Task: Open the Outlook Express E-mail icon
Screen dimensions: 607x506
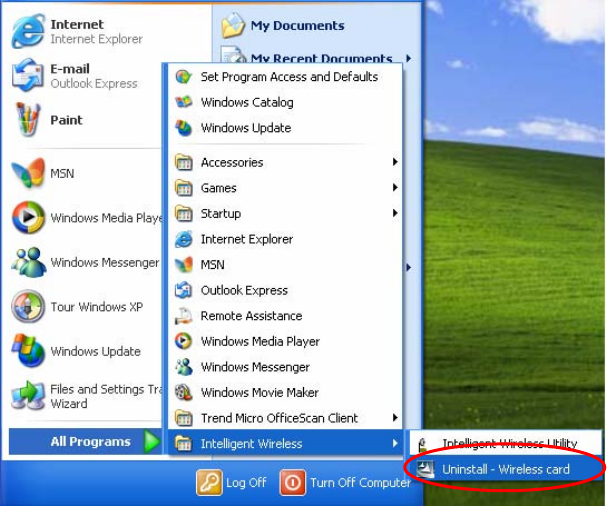Action: pyautogui.click(x=27, y=75)
